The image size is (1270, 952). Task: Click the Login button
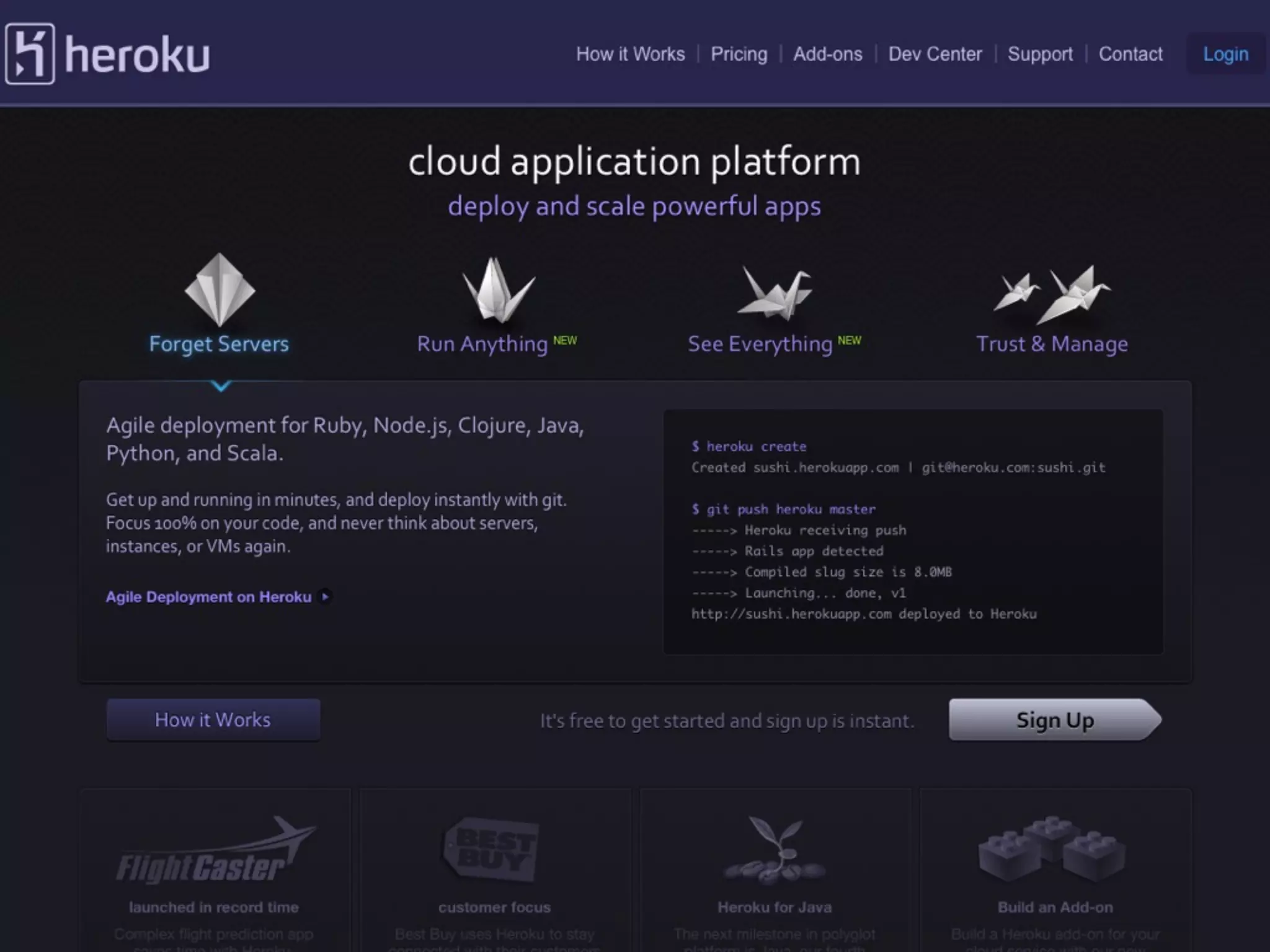pyautogui.click(x=1225, y=55)
